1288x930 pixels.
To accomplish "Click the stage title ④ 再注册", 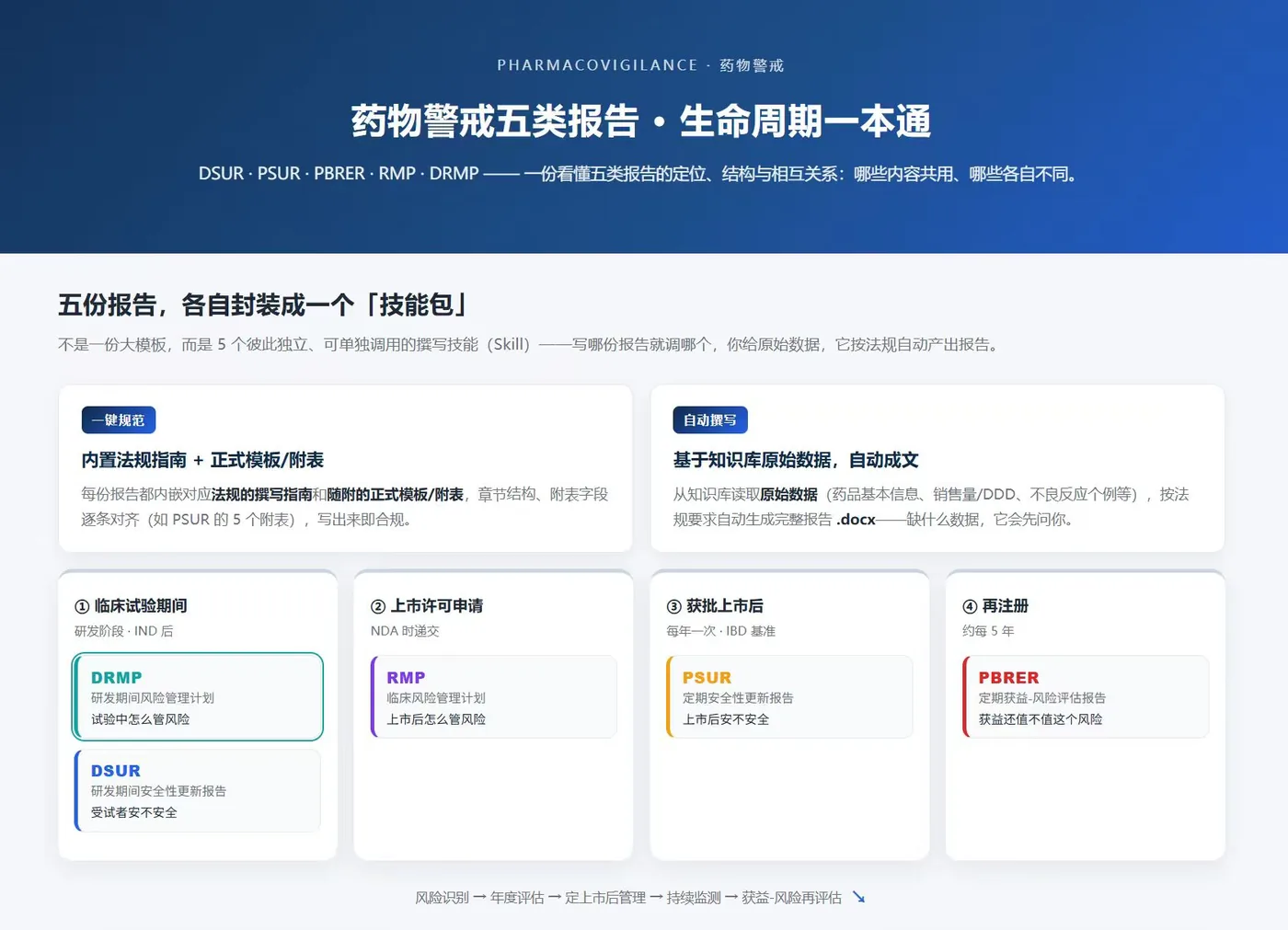I will (995, 606).
